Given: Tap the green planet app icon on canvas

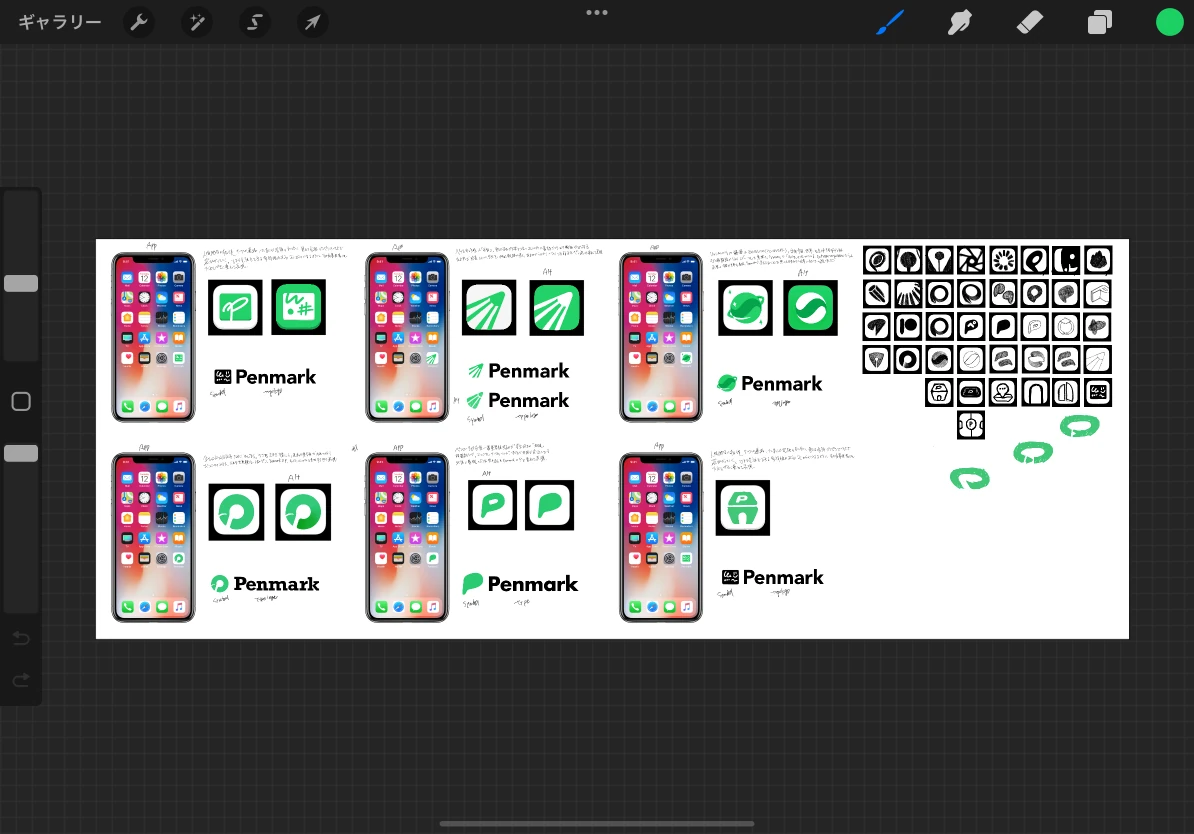Looking at the screenshot, I should pyautogui.click(x=745, y=308).
